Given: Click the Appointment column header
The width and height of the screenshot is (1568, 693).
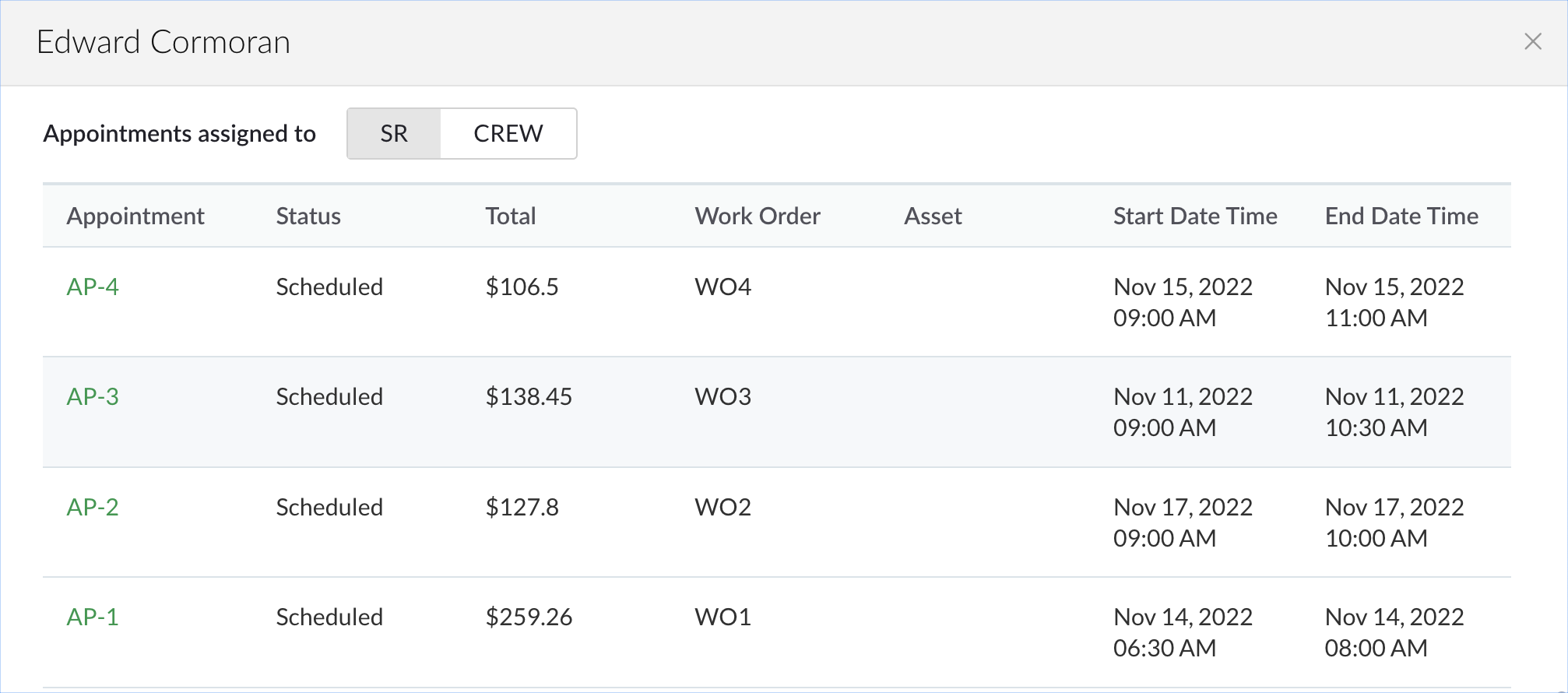Looking at the screenshot, I should coord(135,216).
